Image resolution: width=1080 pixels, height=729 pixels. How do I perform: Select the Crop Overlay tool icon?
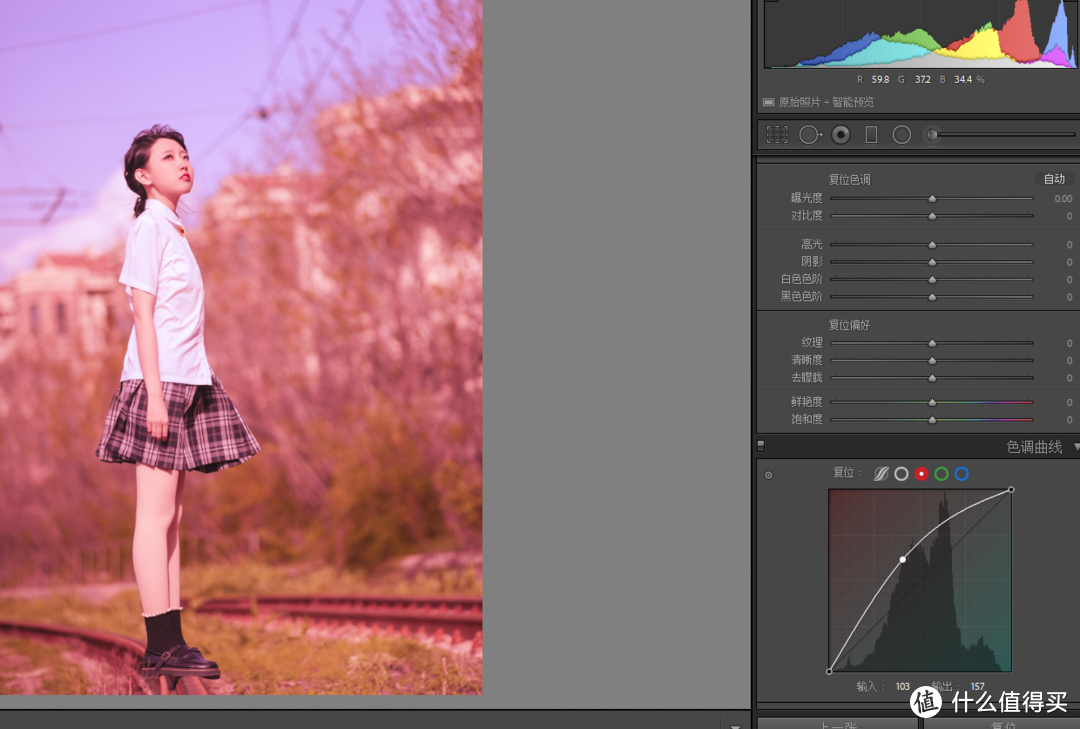(x=777, y=134)
